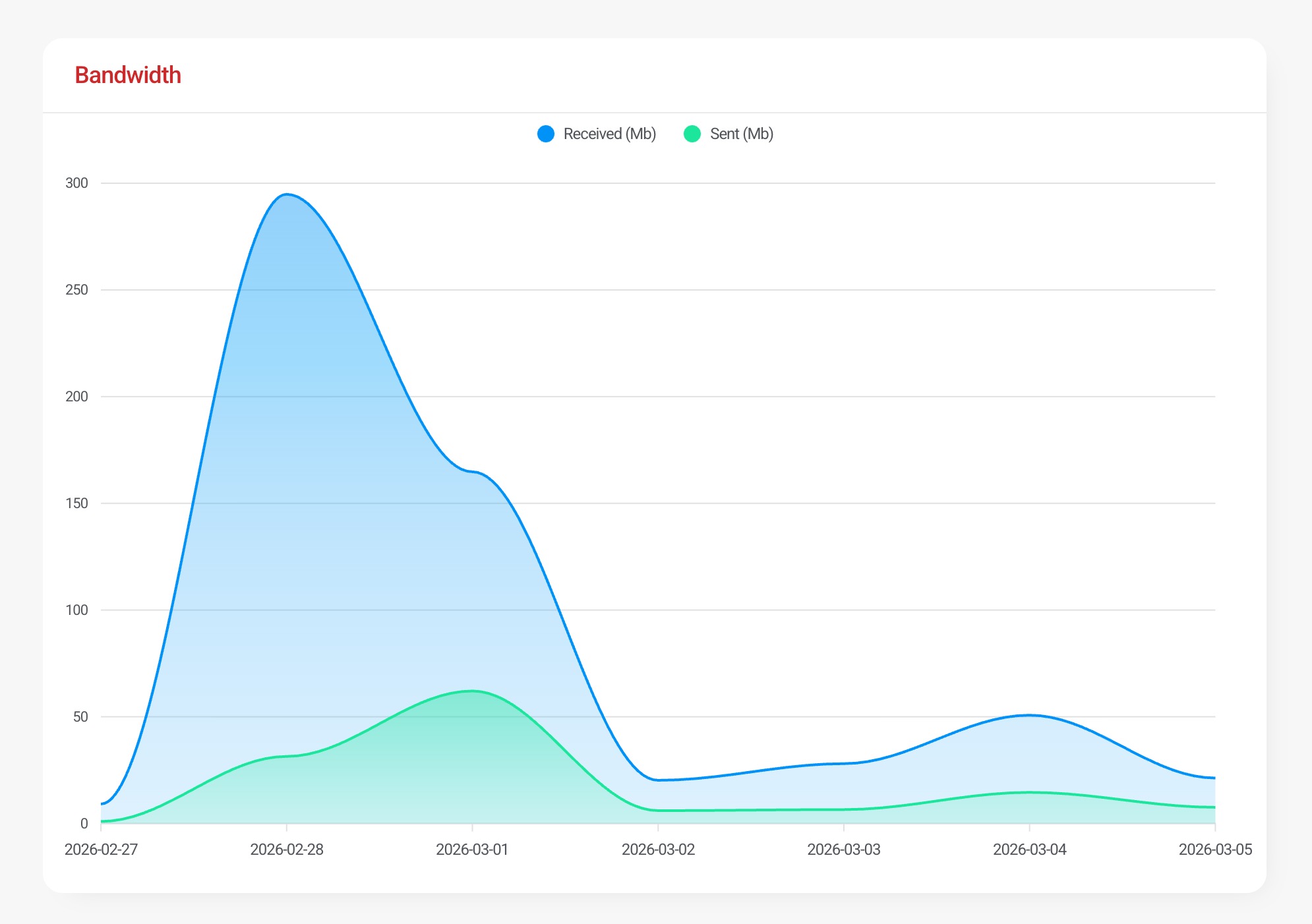
Task: Click the 2026-02-27 x-axis date label
Action: [101, 850]
